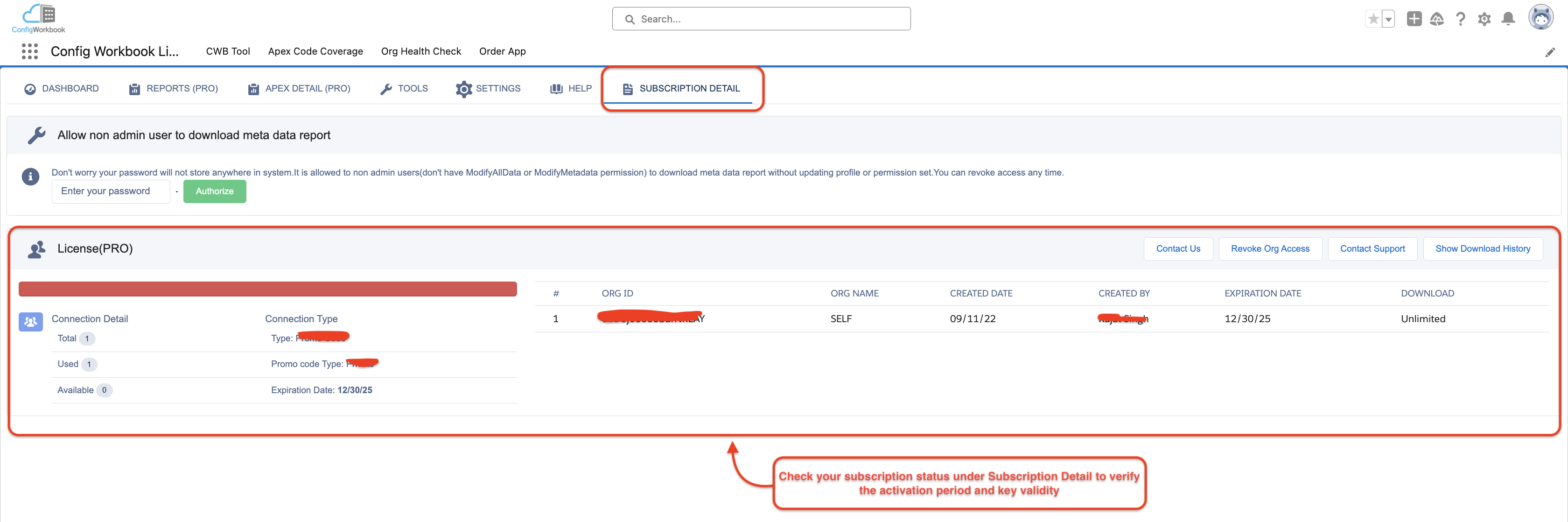Open the setup gear icon
The width and height of the screenshot is (1568, 522).
pos(1484,19)
